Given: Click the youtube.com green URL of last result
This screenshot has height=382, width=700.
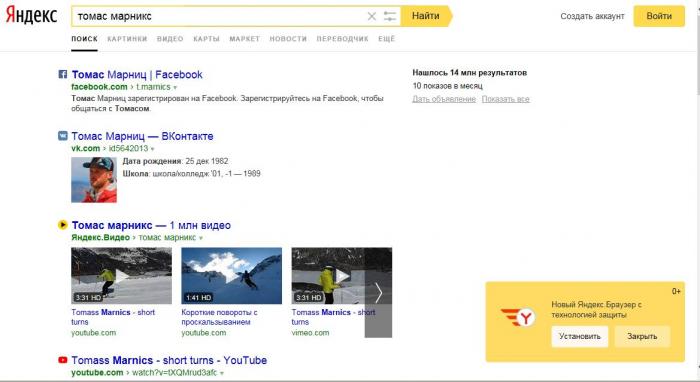Looking at the screenshot, I should [x=97, y=373].
